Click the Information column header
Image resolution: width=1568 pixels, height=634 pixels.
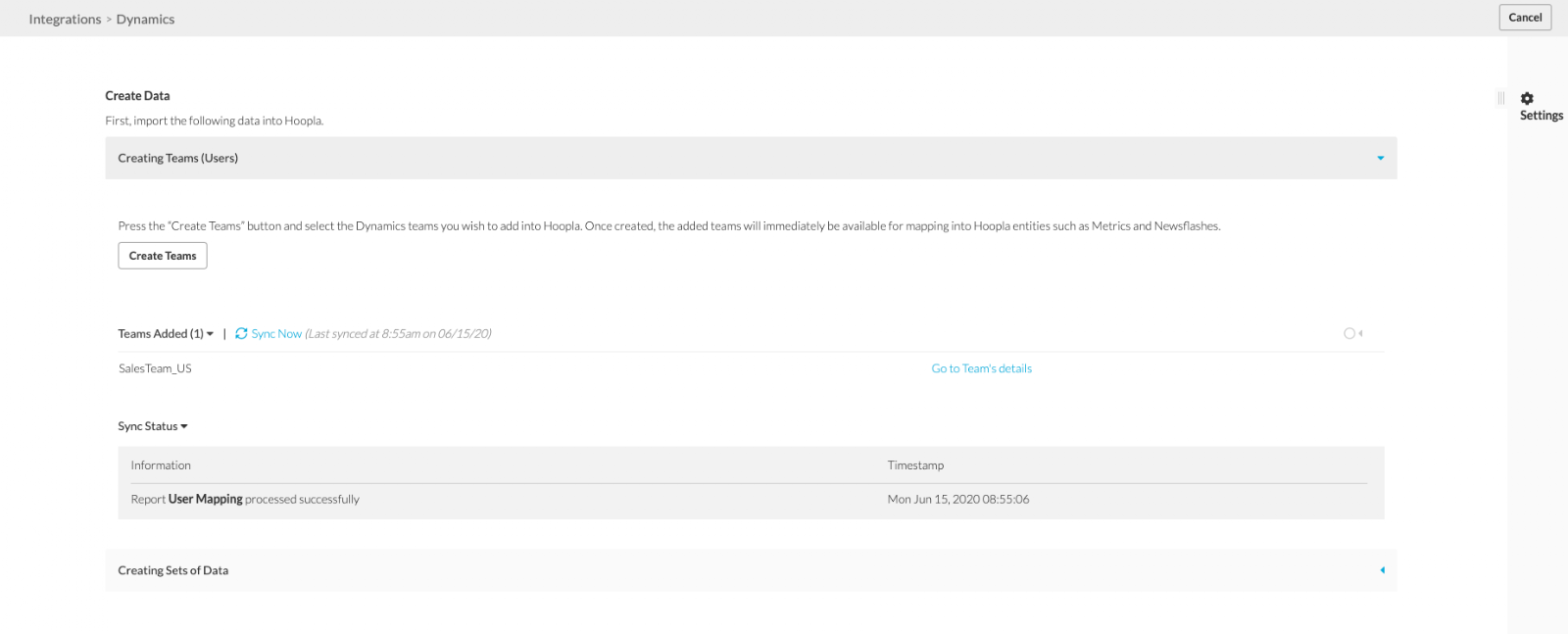pyautogui.click(x=161, y=465)
